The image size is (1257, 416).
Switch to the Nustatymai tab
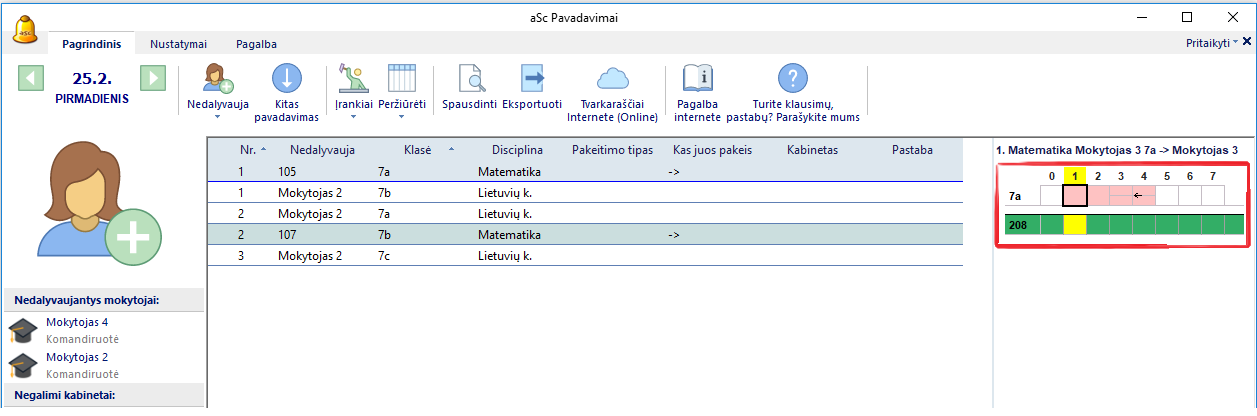point(178,44)
